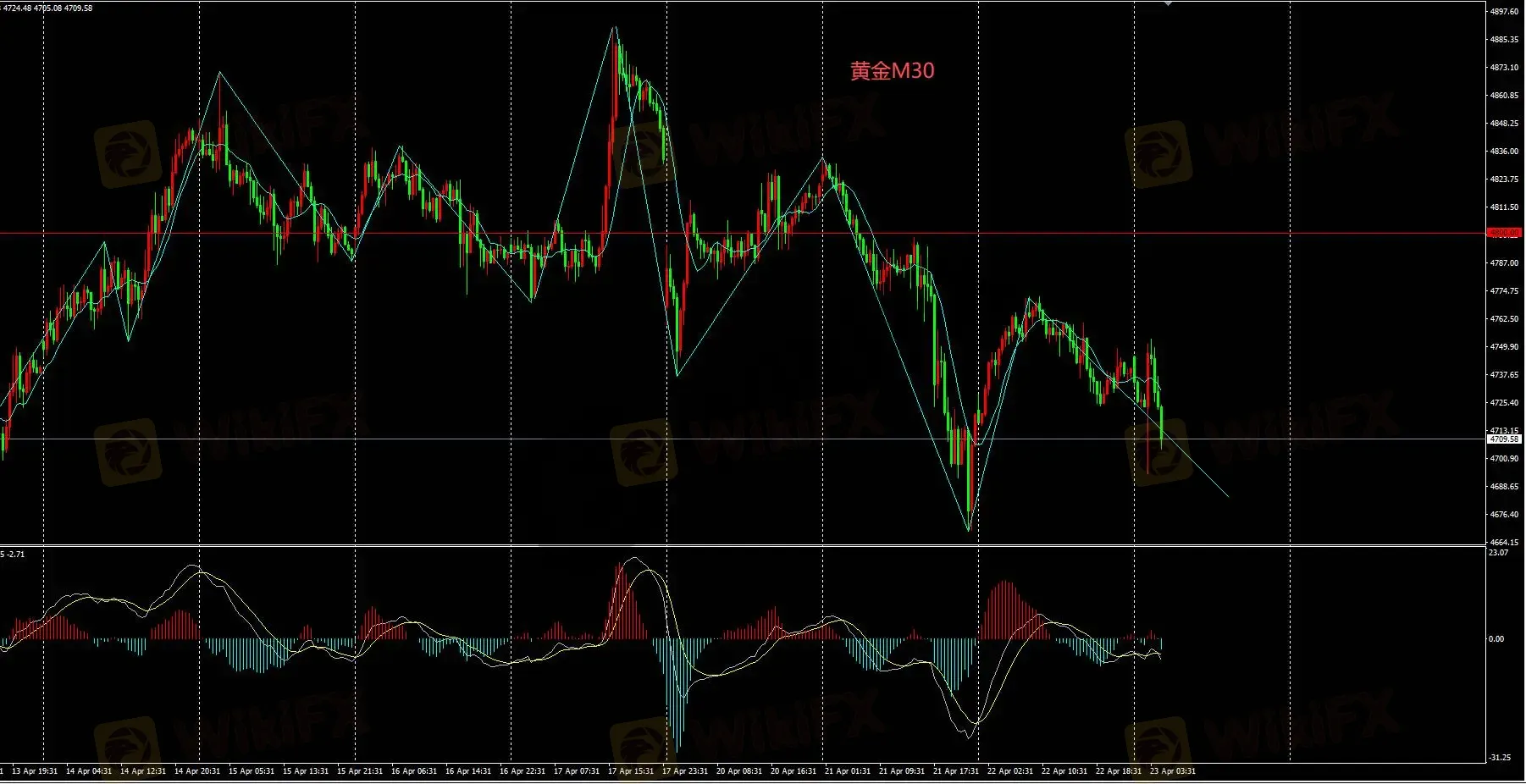Click the 22 Apr 10:31 time label
Screen dimensions: 1526x784
1064,771
